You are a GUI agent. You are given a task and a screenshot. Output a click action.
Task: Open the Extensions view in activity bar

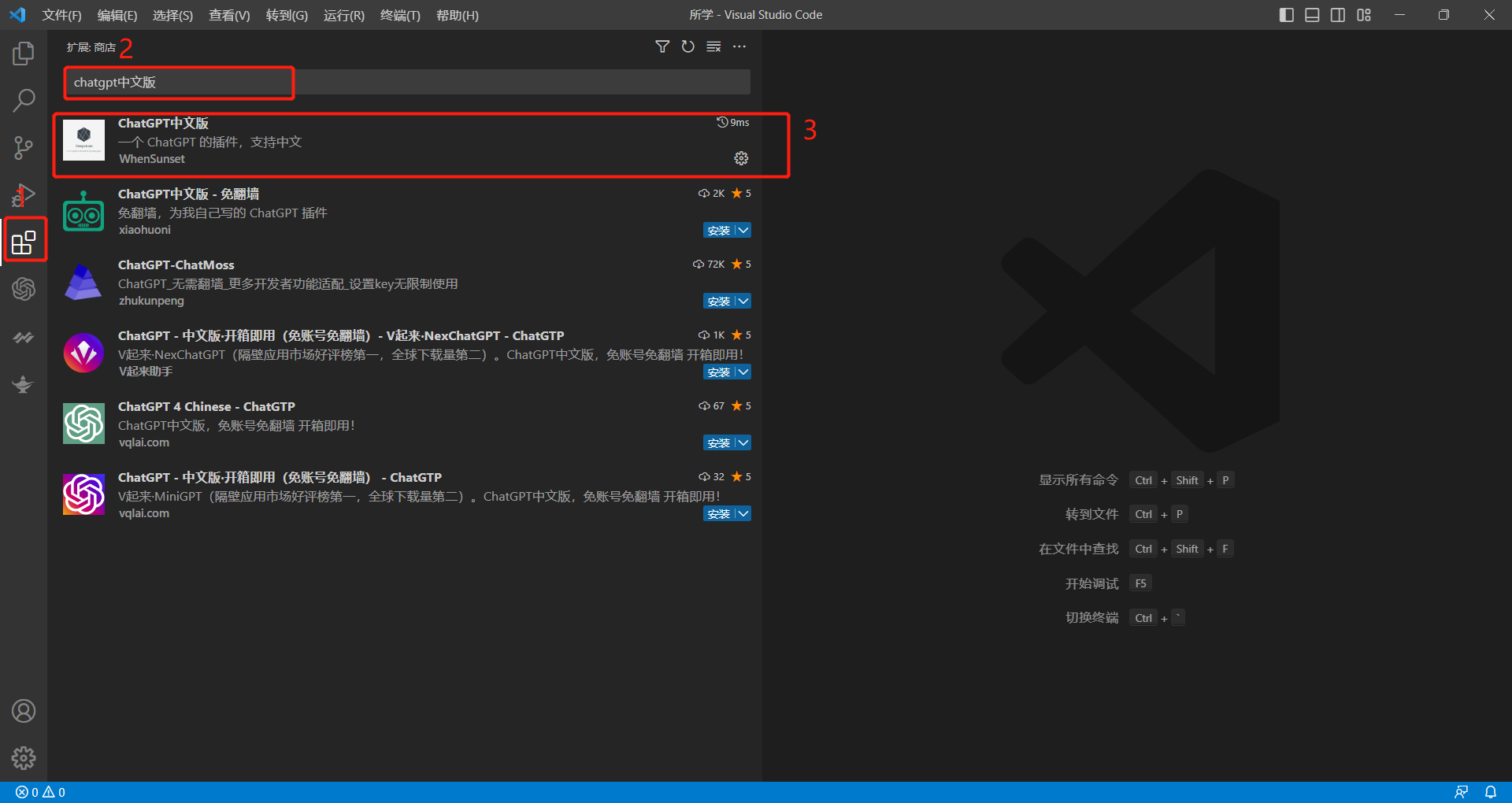[24, 242]
